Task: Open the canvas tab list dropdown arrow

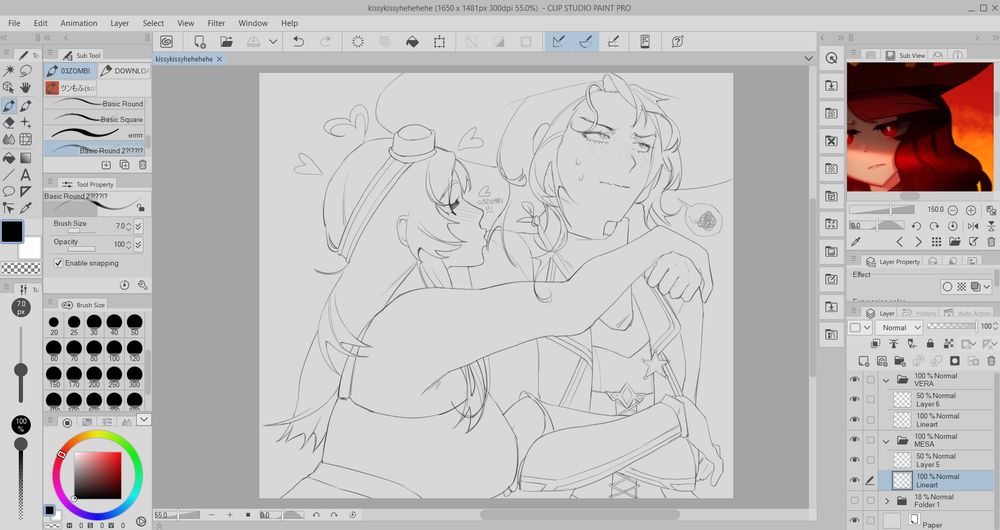Action: [809, 59]
